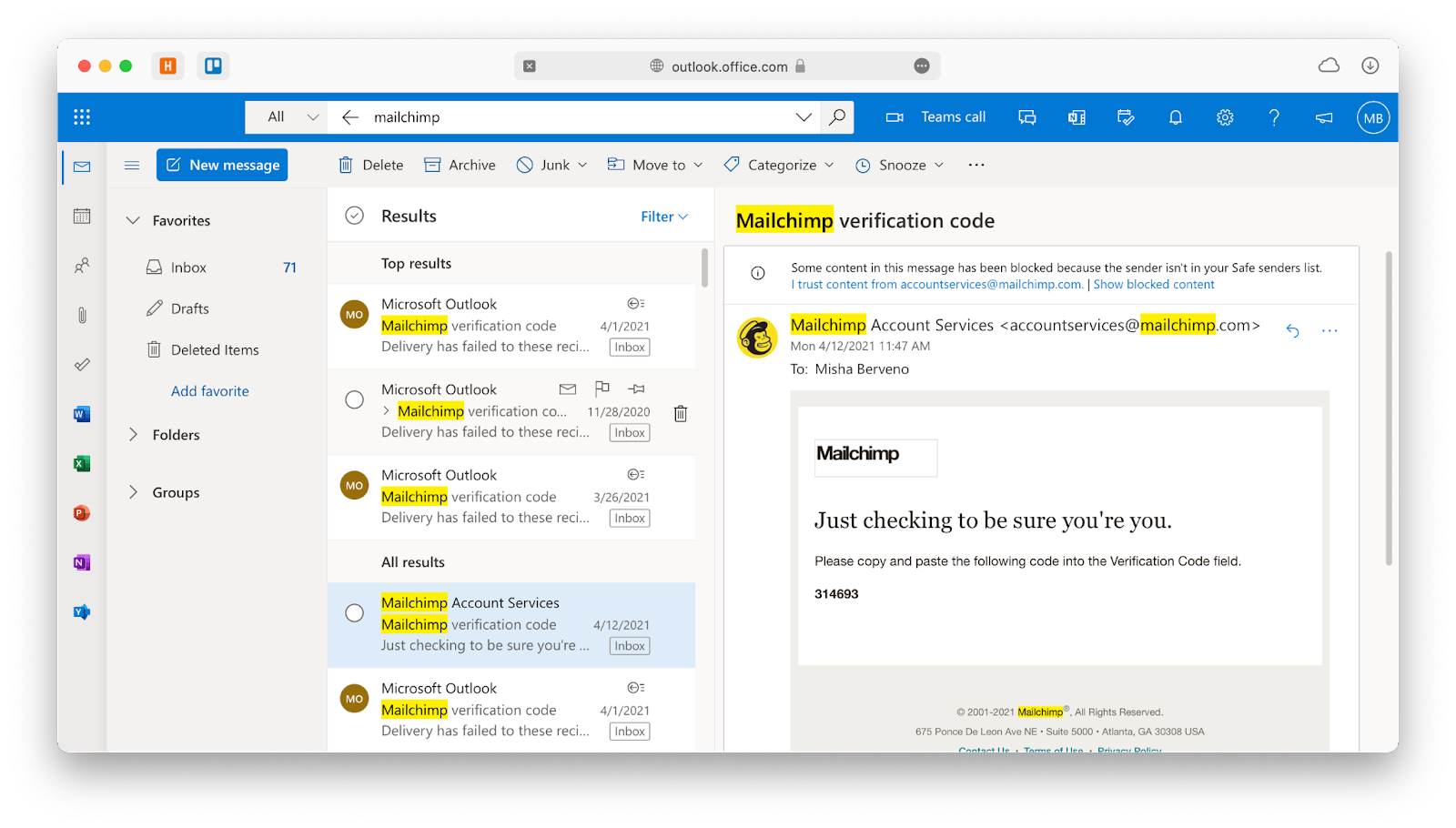Viewport: 1456px width, 828px height.
Task: Click Add favorite link
Action: (210, 391)
